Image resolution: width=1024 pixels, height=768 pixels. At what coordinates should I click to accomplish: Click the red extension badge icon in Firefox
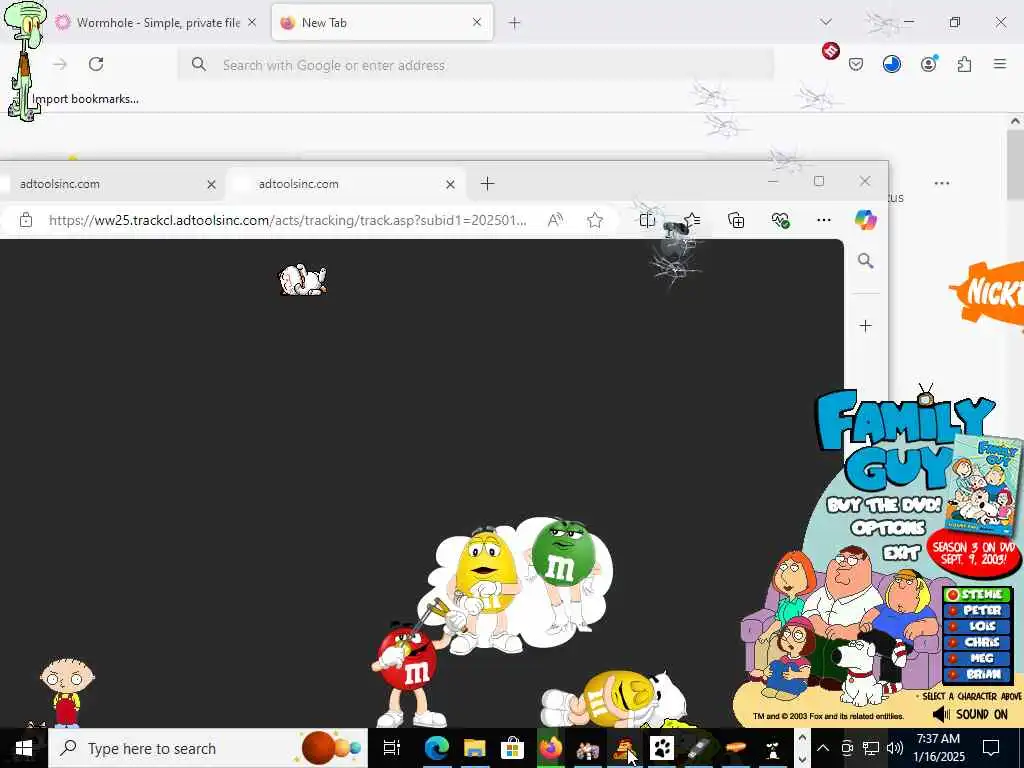click(x=831, y=50)
